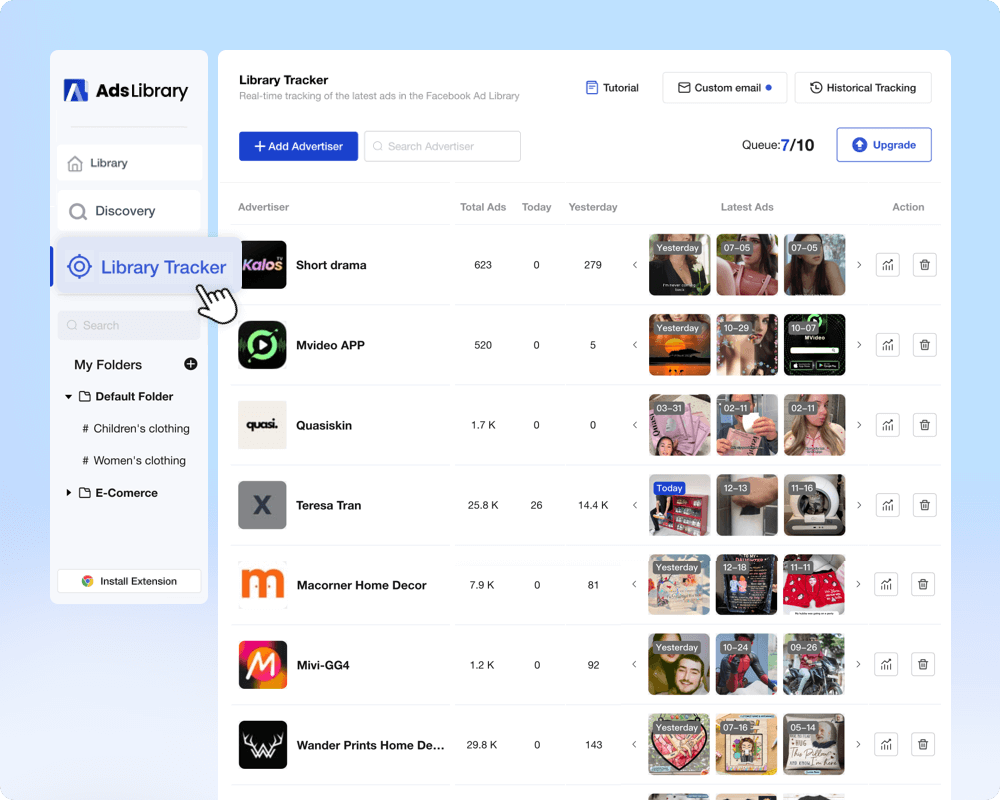Open Custom email settings
This screenshot has width=1000, height=800.
pyautogui.click(x=724, y=88)
